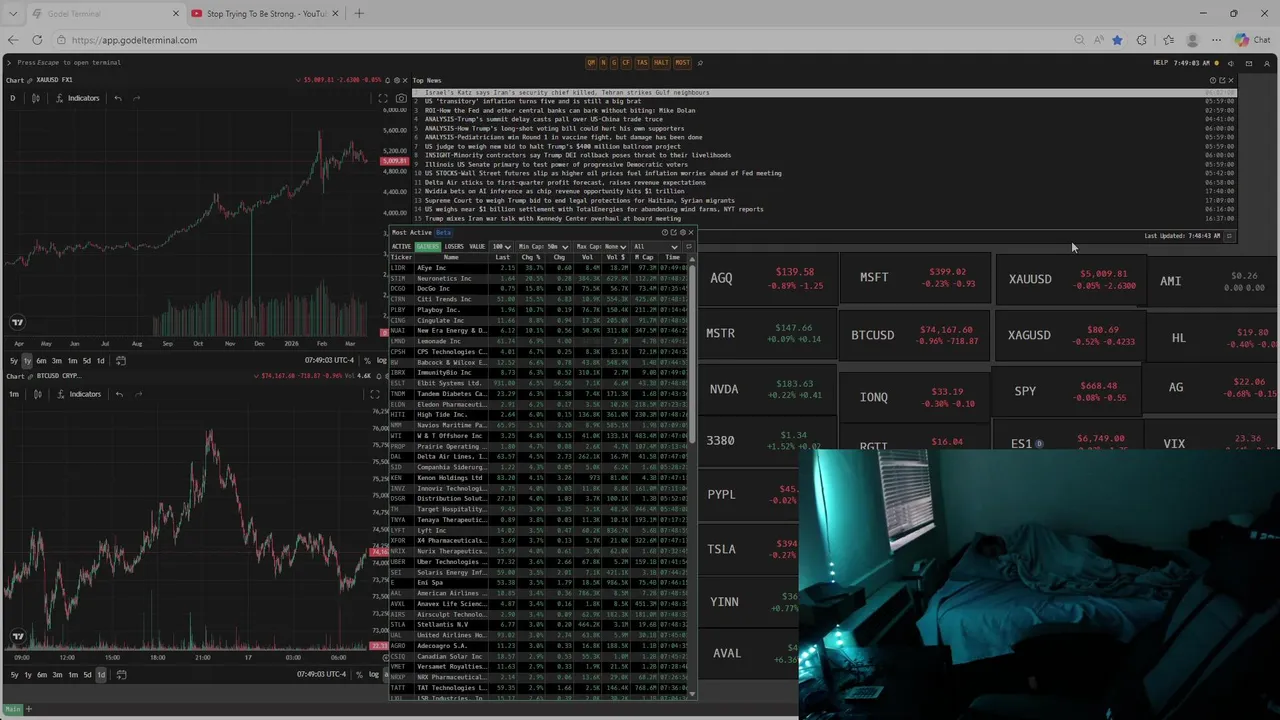Screen dimensions: 1280x720
Task: Open browser extensions puzzle icon
Action: [1142, 40]
